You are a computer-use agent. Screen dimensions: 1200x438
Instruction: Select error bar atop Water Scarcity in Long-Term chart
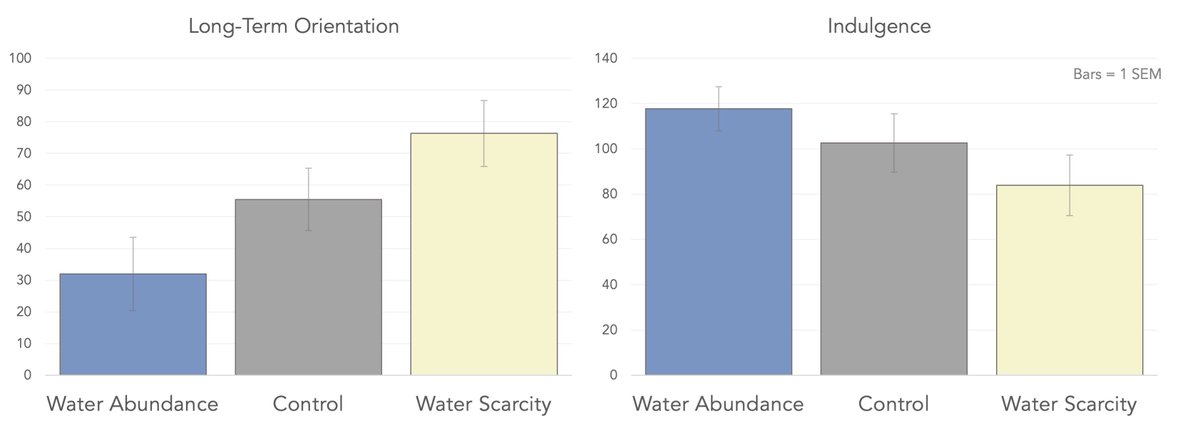click(x=484, y=112)
